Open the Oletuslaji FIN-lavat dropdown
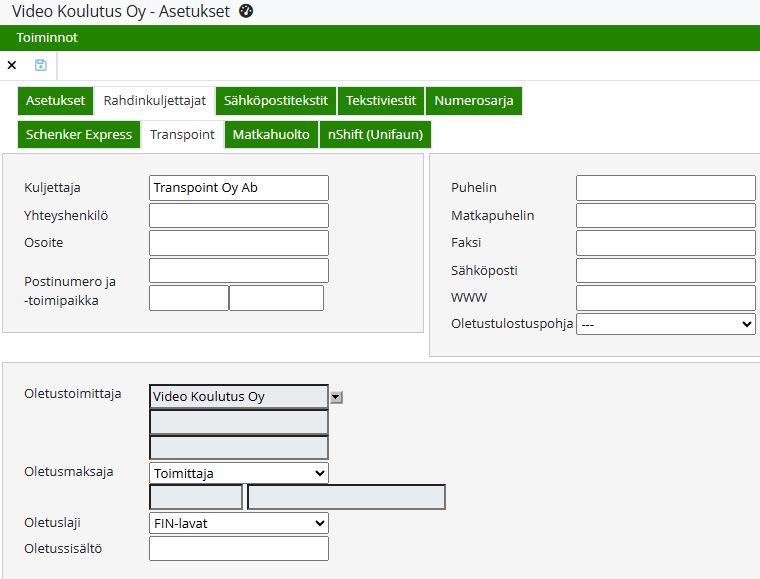 tap(238, 523)
